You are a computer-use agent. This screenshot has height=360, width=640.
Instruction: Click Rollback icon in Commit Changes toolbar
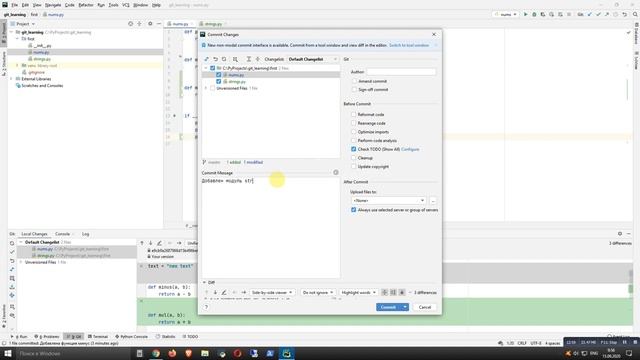coord(216,59)
